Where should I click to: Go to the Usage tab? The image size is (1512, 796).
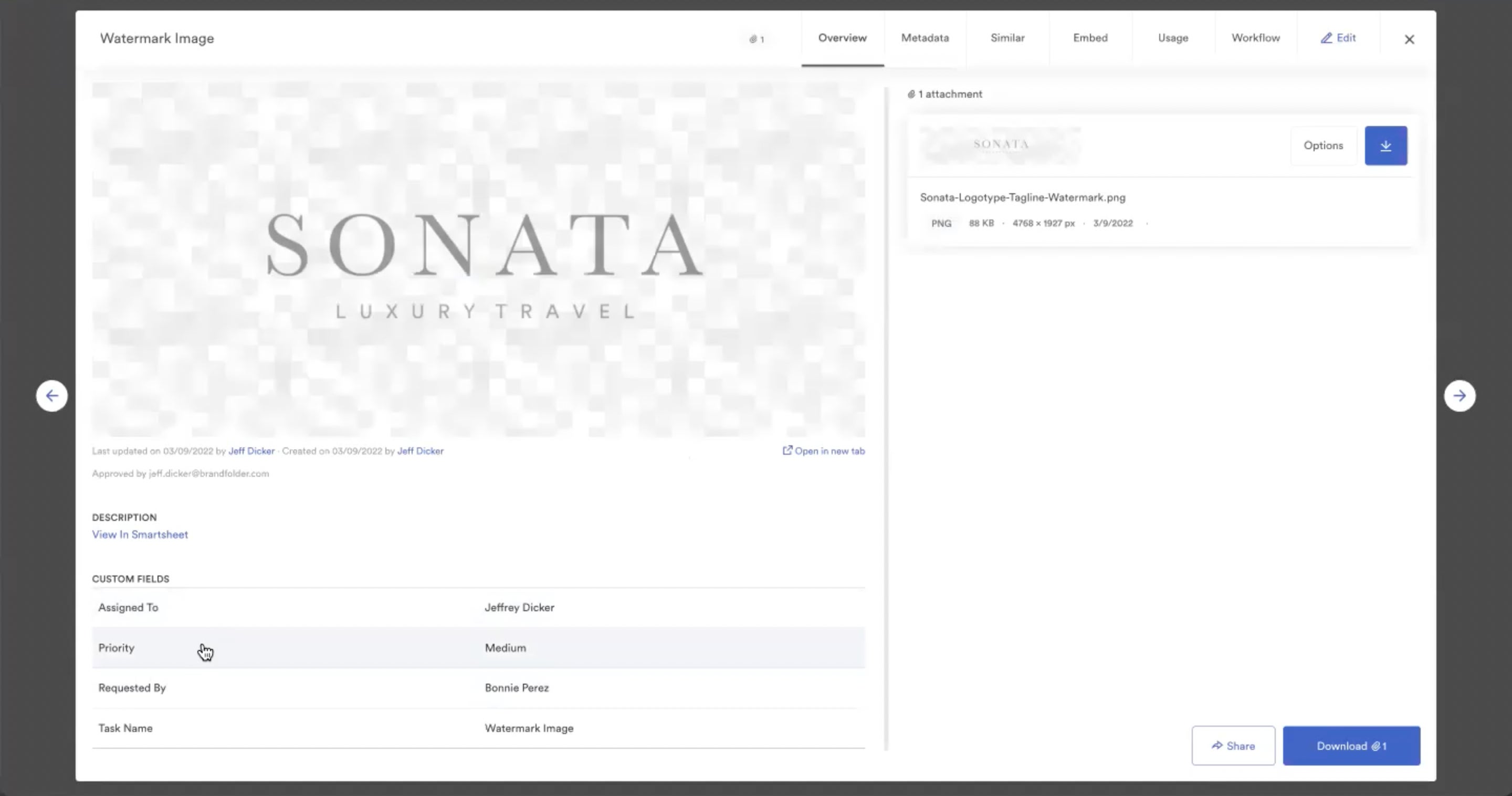click(x=1173, y=38)
